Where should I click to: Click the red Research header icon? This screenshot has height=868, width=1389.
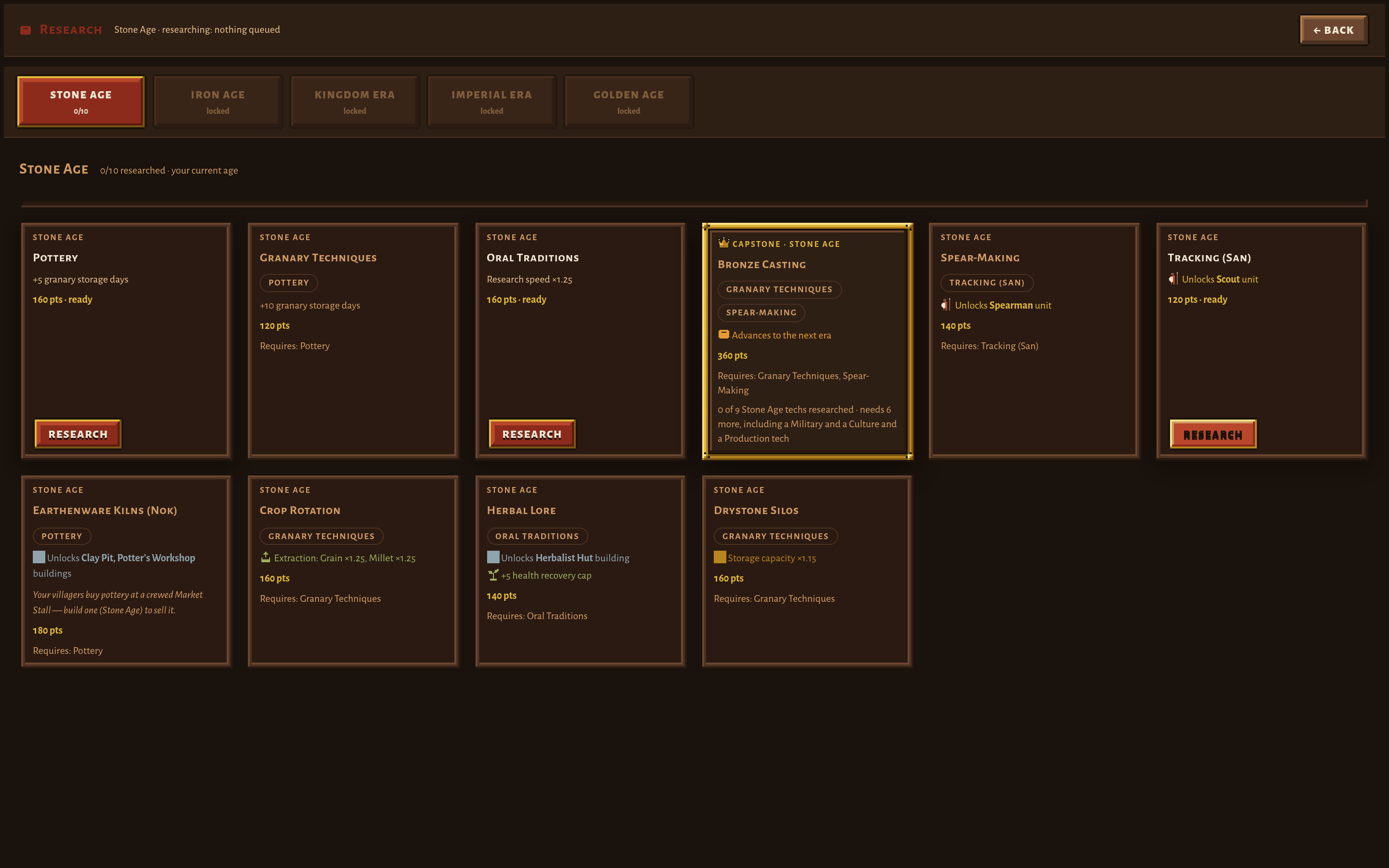[x=25, y=30]
